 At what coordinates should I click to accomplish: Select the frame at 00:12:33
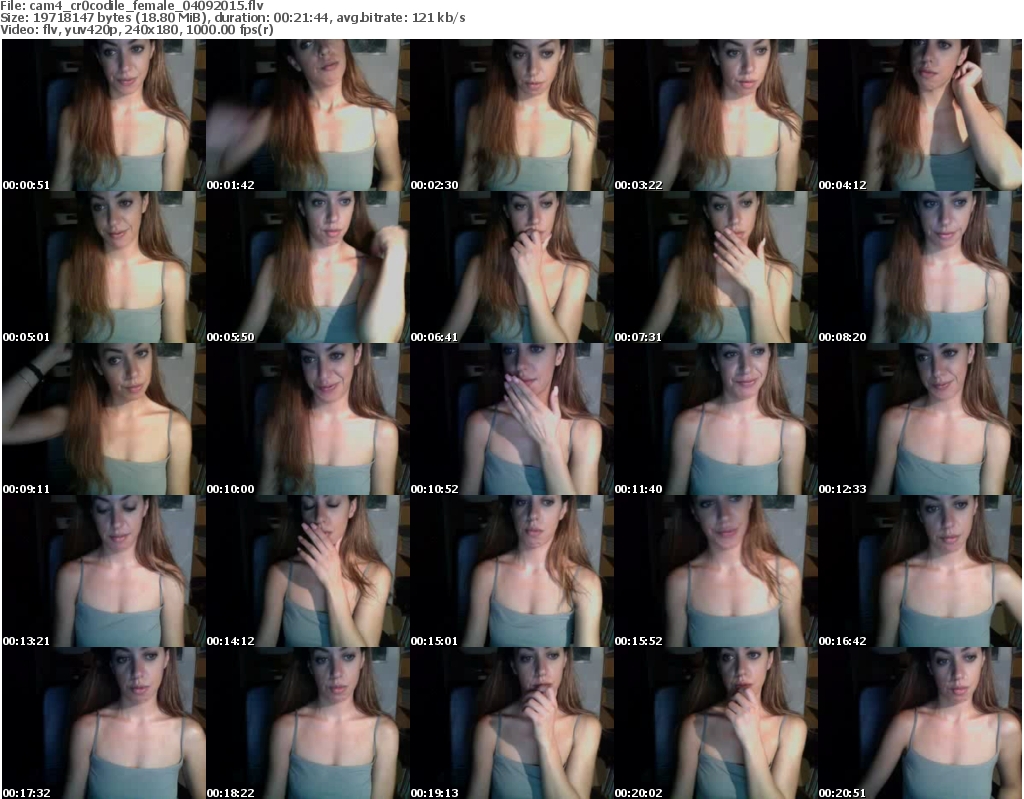pyautogui.click(x=920, y=419)
